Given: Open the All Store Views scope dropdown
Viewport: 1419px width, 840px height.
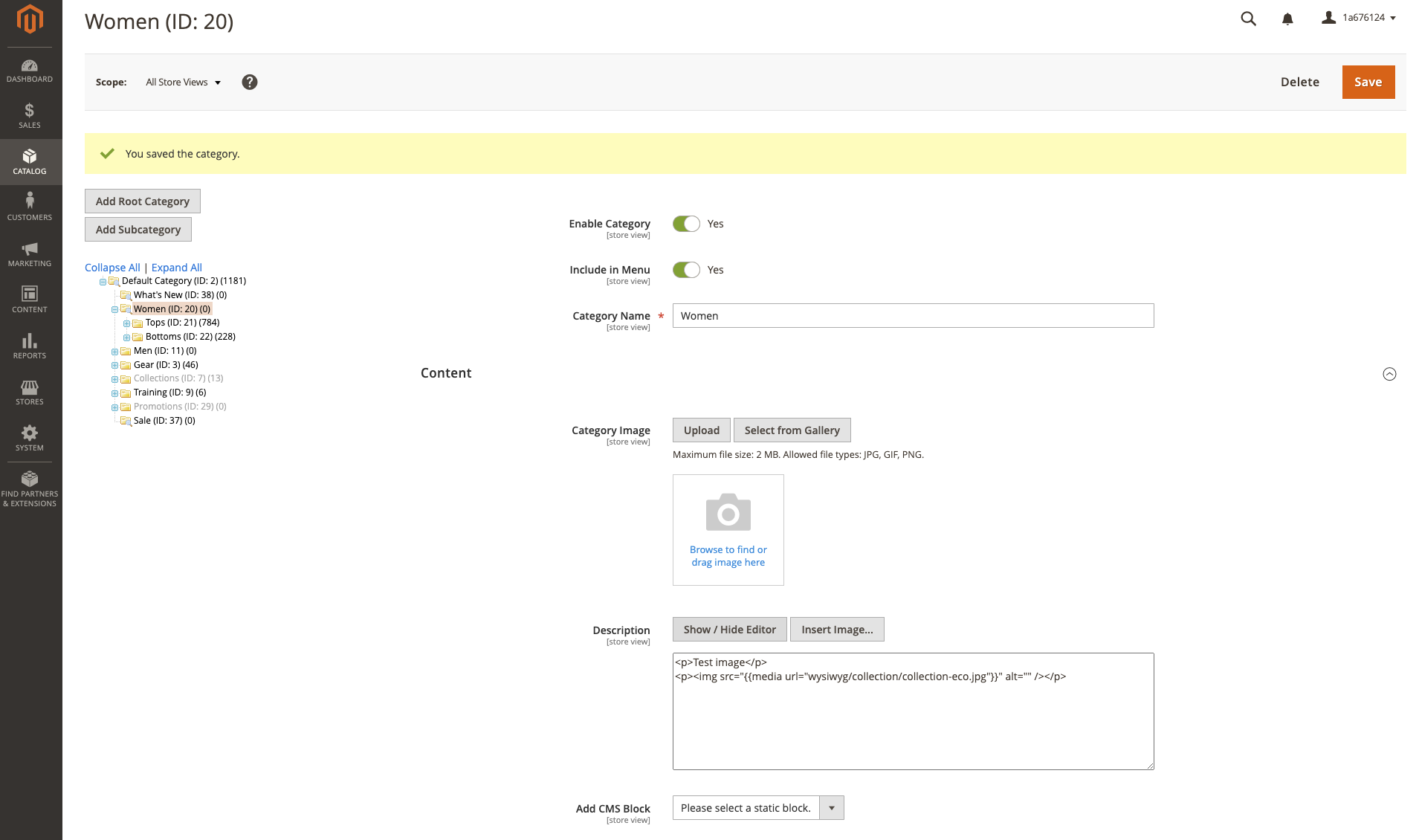Looking at the screenshot, I should (x=182, y=82).
